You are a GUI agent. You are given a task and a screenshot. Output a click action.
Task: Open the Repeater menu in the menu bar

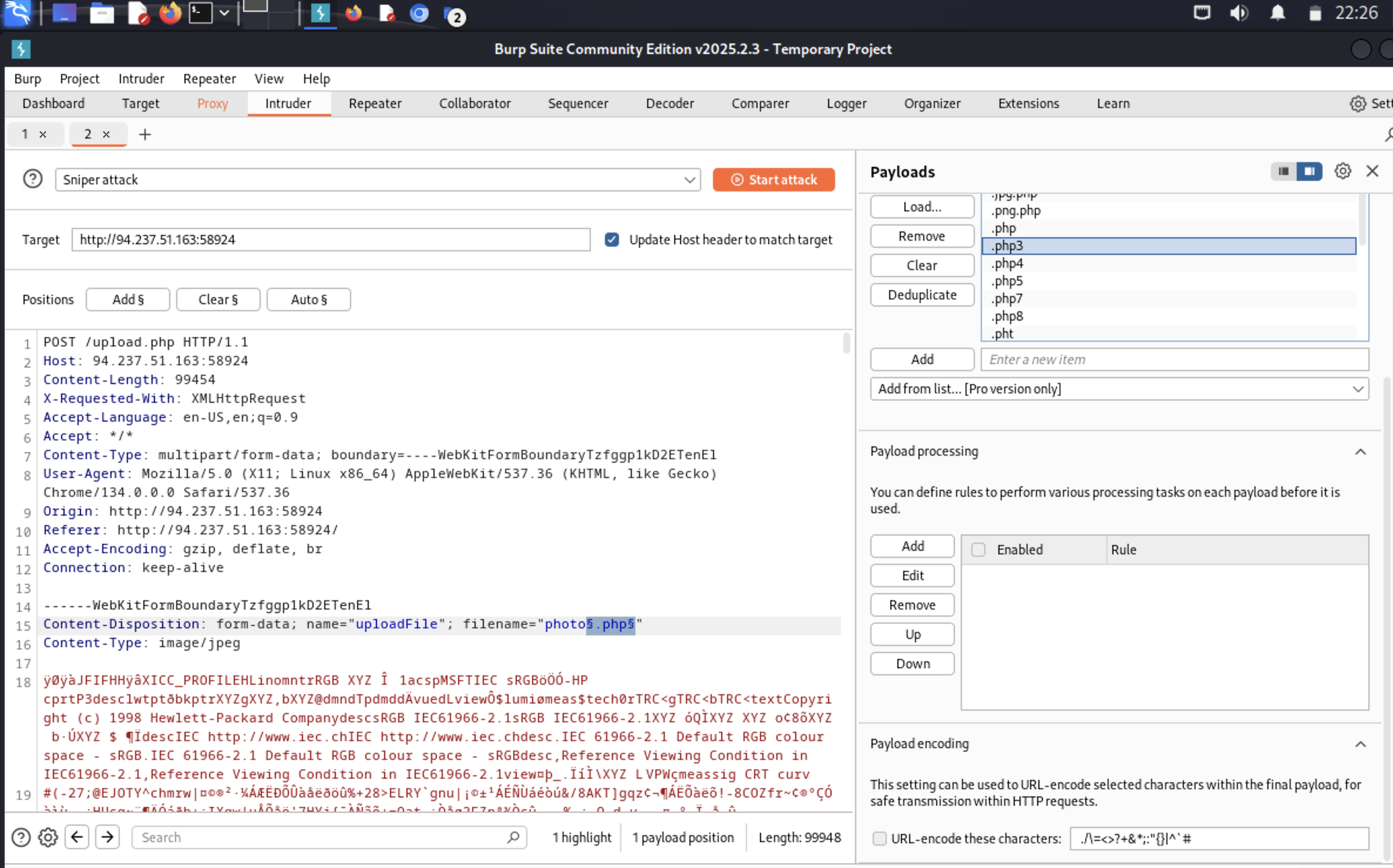[209, 79]
